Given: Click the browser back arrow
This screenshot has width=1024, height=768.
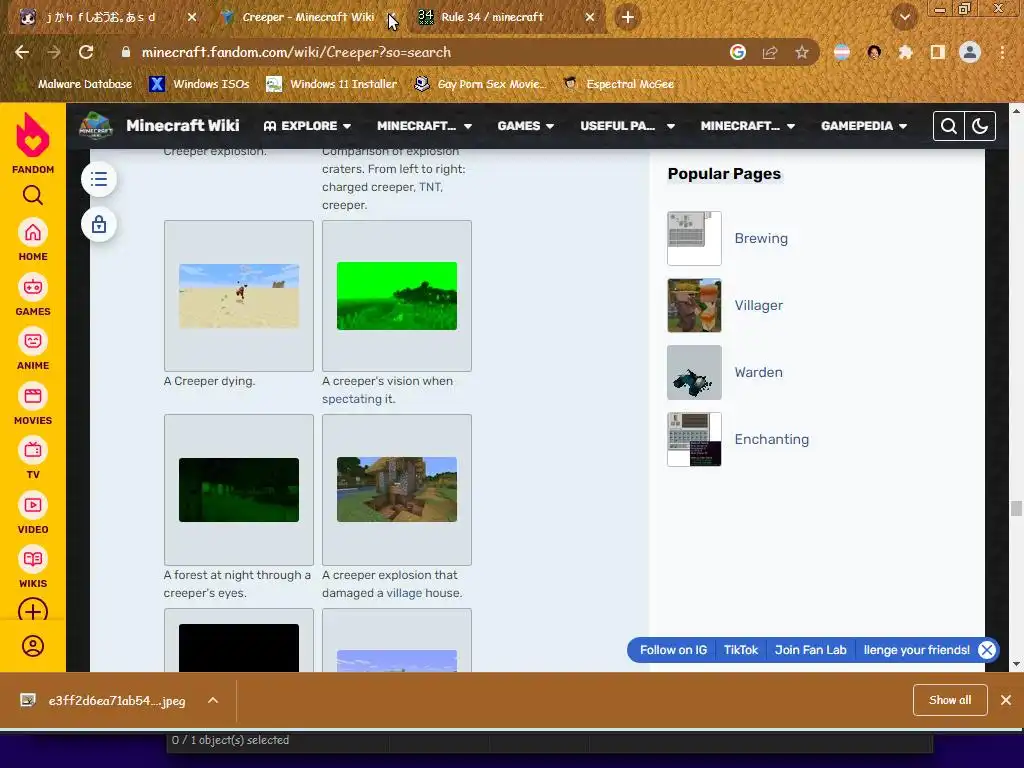Looking at the screenshot, I should pos(22,52).
